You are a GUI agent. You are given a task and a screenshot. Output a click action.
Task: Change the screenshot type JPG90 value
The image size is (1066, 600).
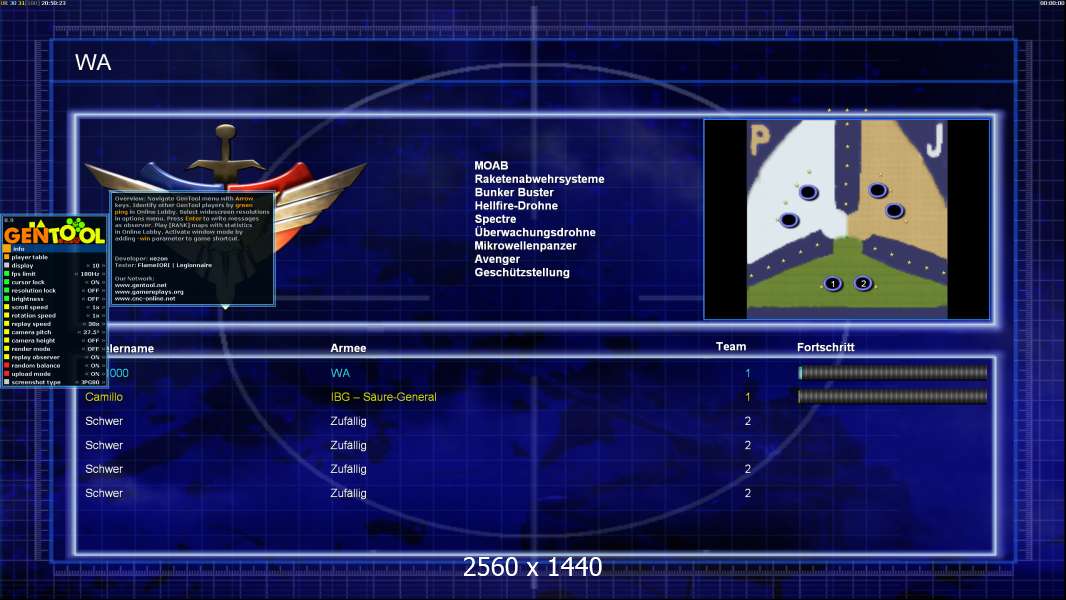pyautogui.click(x=90, y=382)
